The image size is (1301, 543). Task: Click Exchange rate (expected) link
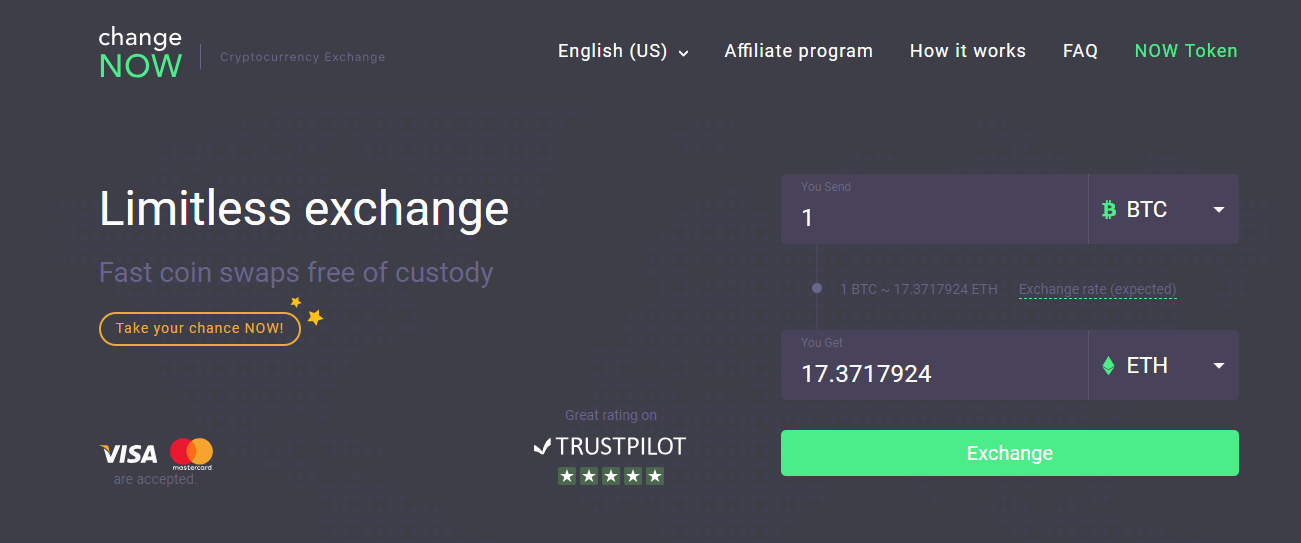1097,290
